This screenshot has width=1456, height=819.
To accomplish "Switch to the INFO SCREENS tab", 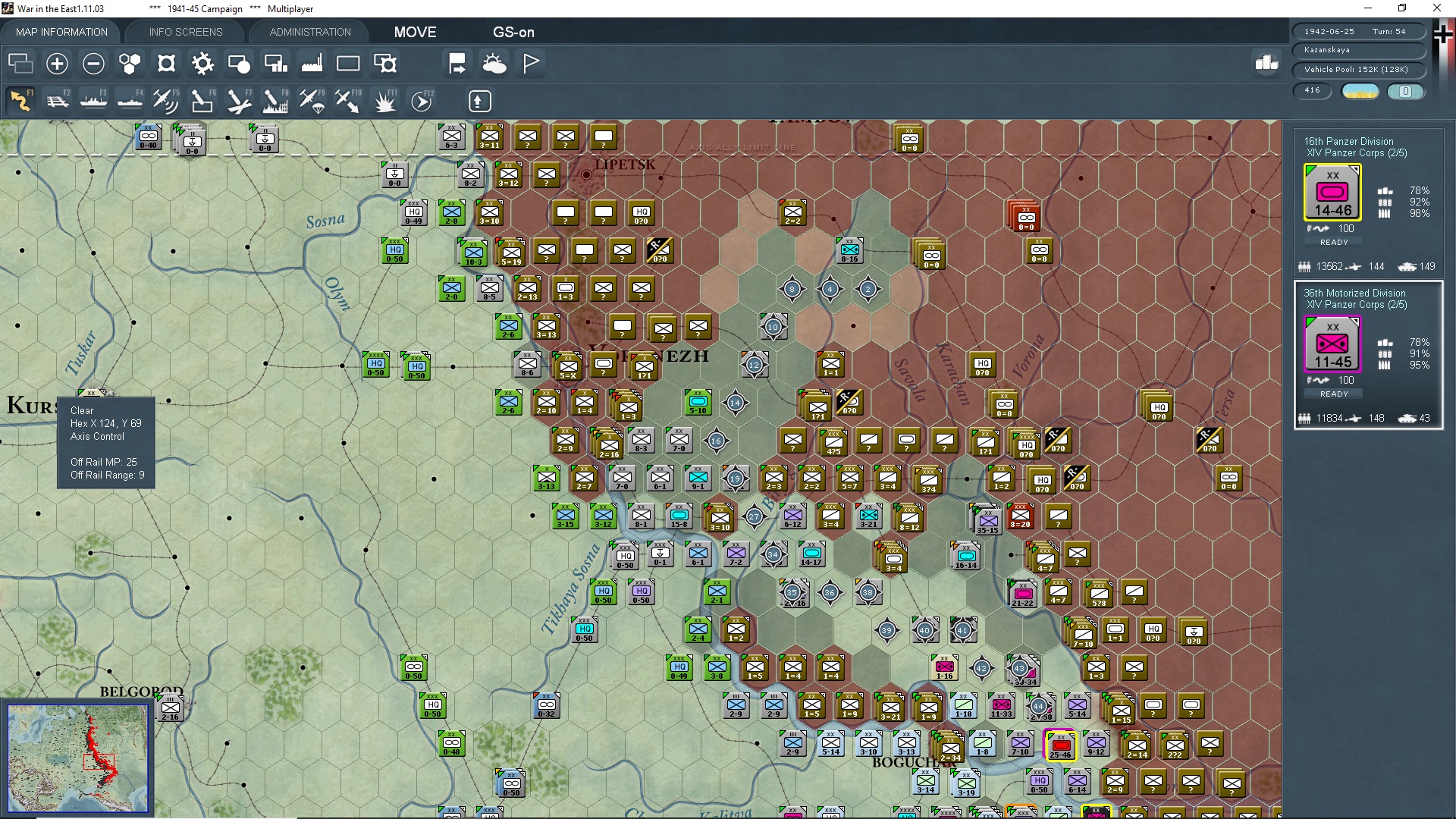I will (186, 32).
